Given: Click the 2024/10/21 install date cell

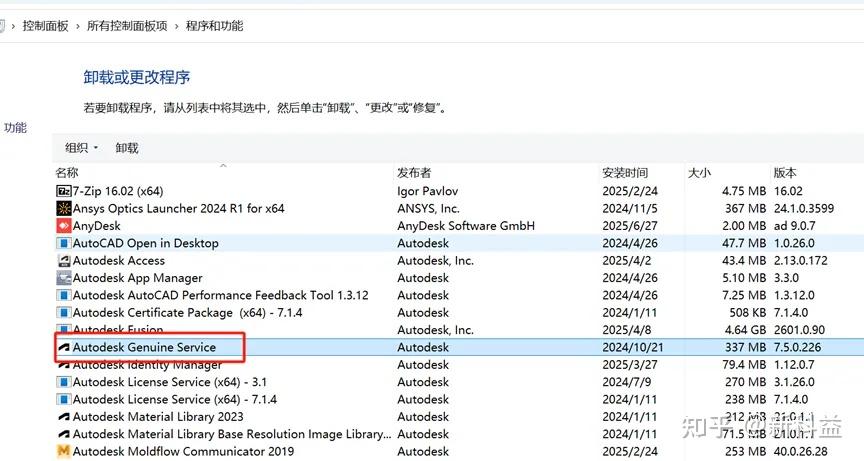Looking at the screenshot, I should tap(633, 348).
